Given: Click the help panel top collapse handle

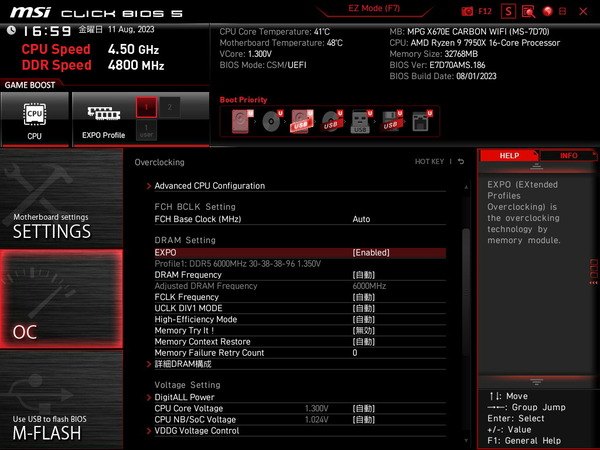Looking at the screenshot, I should tap(536, 166).
